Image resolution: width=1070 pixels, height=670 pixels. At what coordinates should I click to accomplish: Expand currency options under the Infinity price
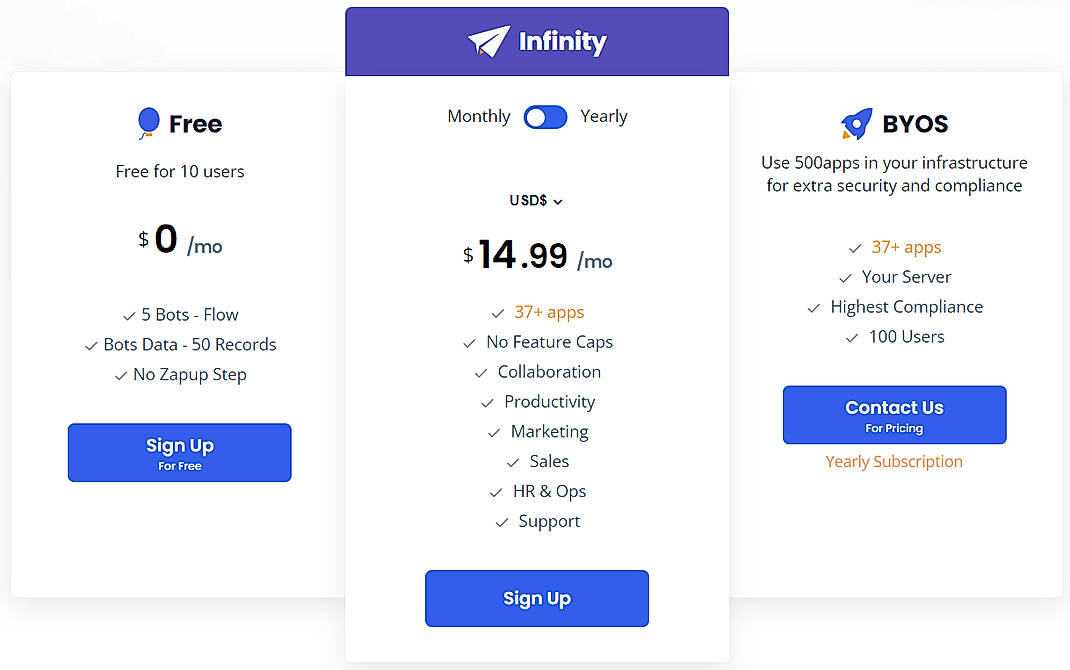click(536, 200)
